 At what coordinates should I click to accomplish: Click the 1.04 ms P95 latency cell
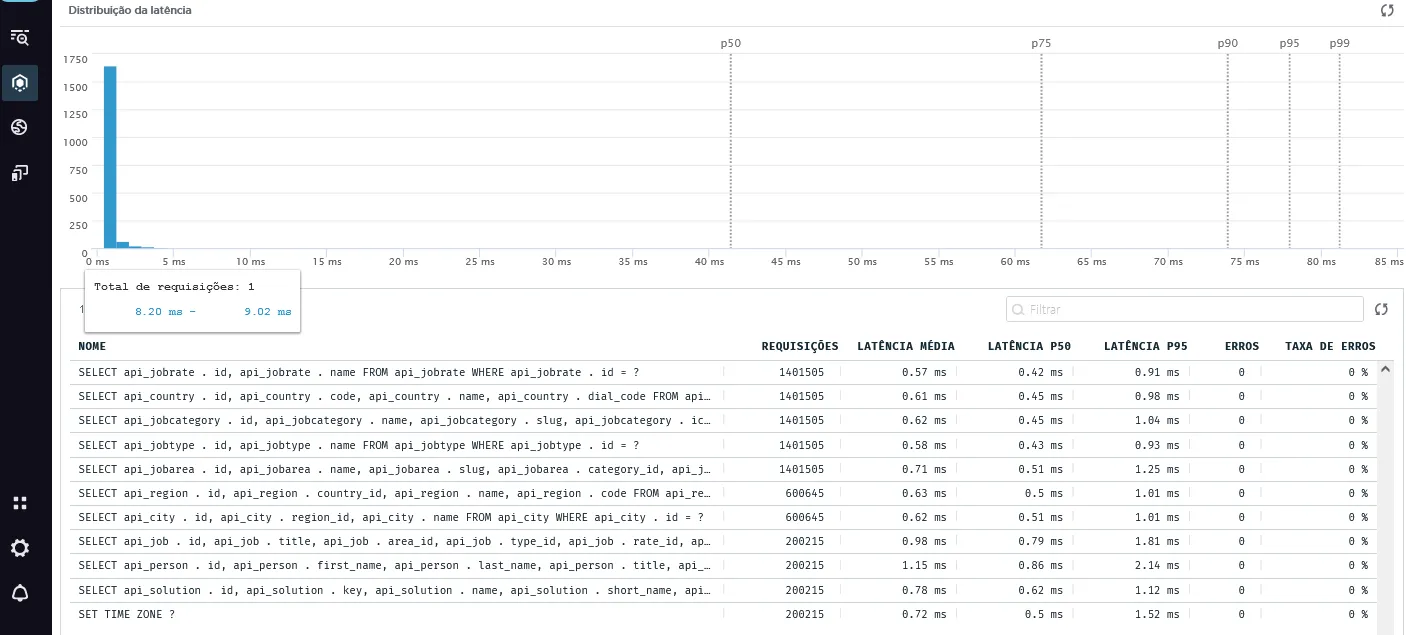coord(1159,421)
